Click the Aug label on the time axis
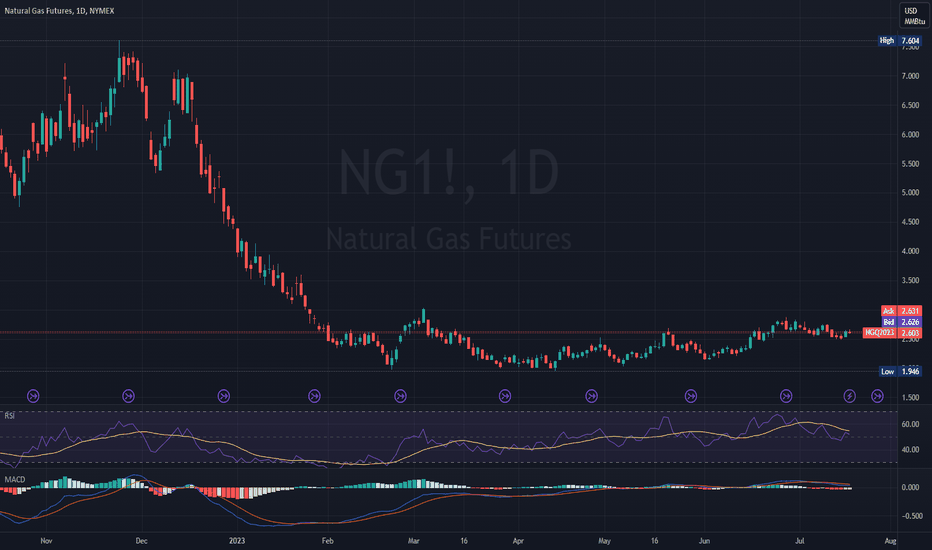932x550 pixels. 890,541
